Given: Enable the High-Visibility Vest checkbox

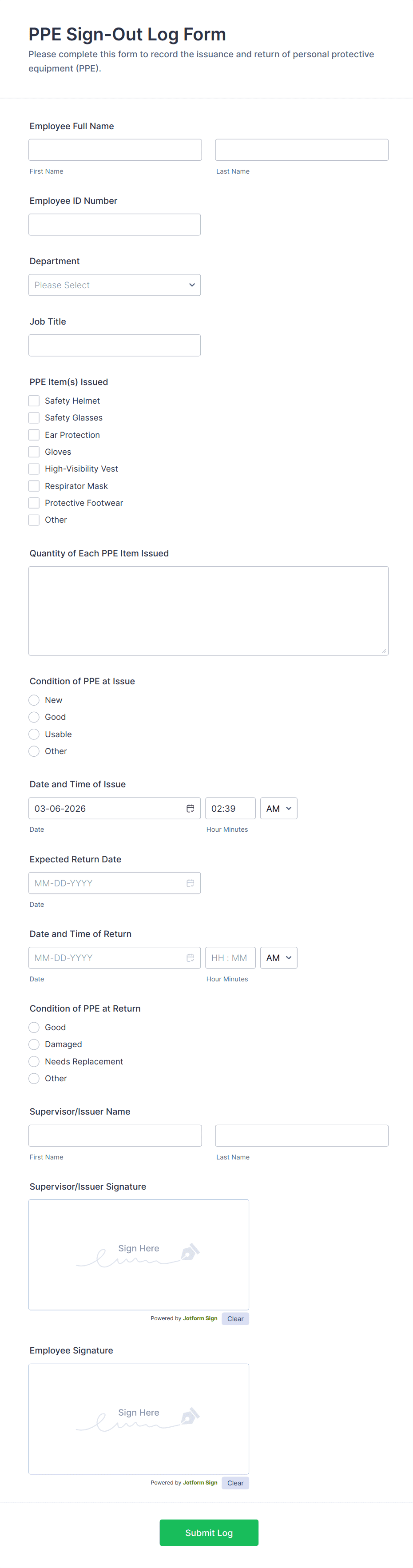Looking at the screenshot, I should coord(34,468).
